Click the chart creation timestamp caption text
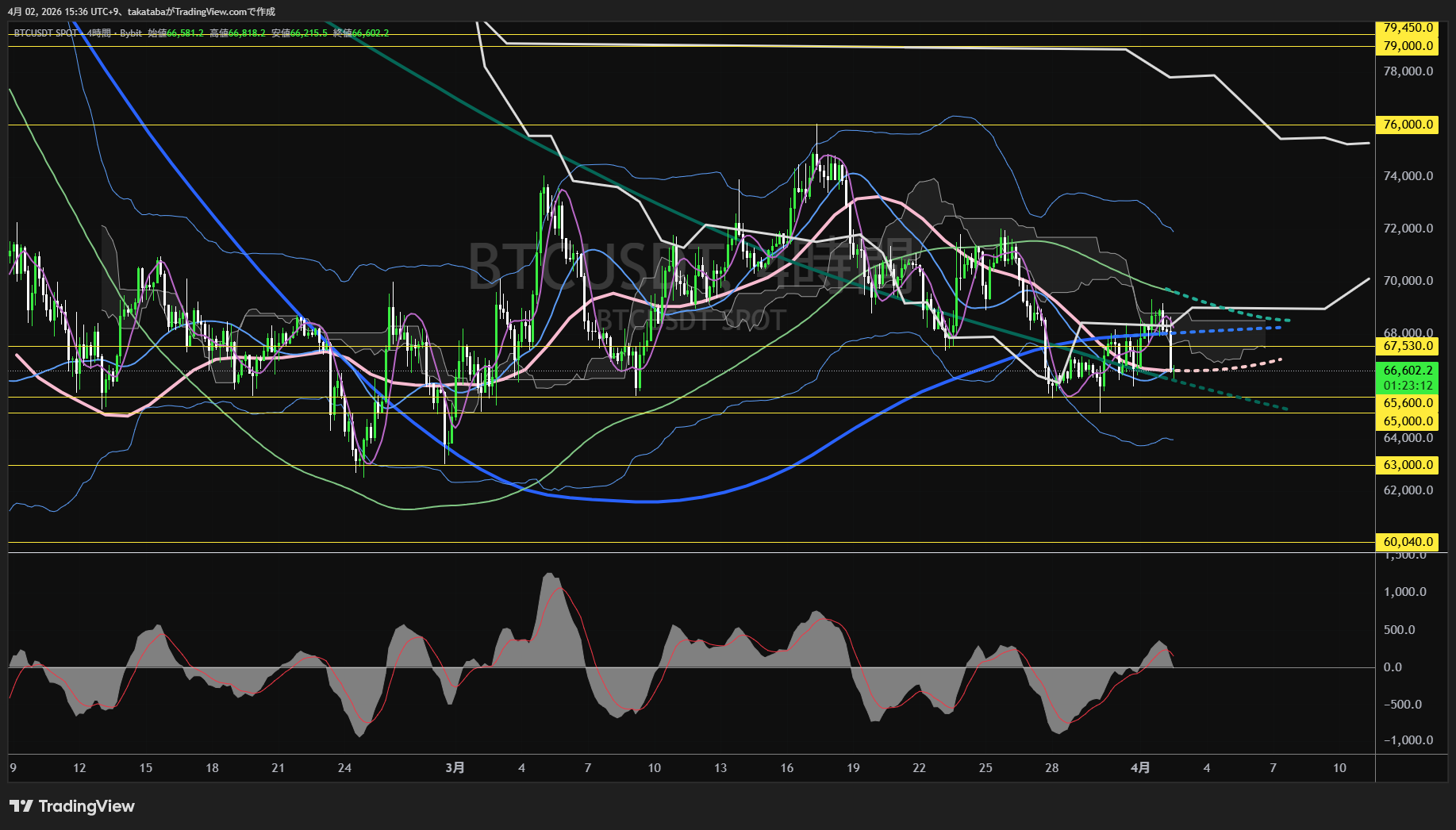Screen dimensions: 1456x830 click(x=142, y=11)
